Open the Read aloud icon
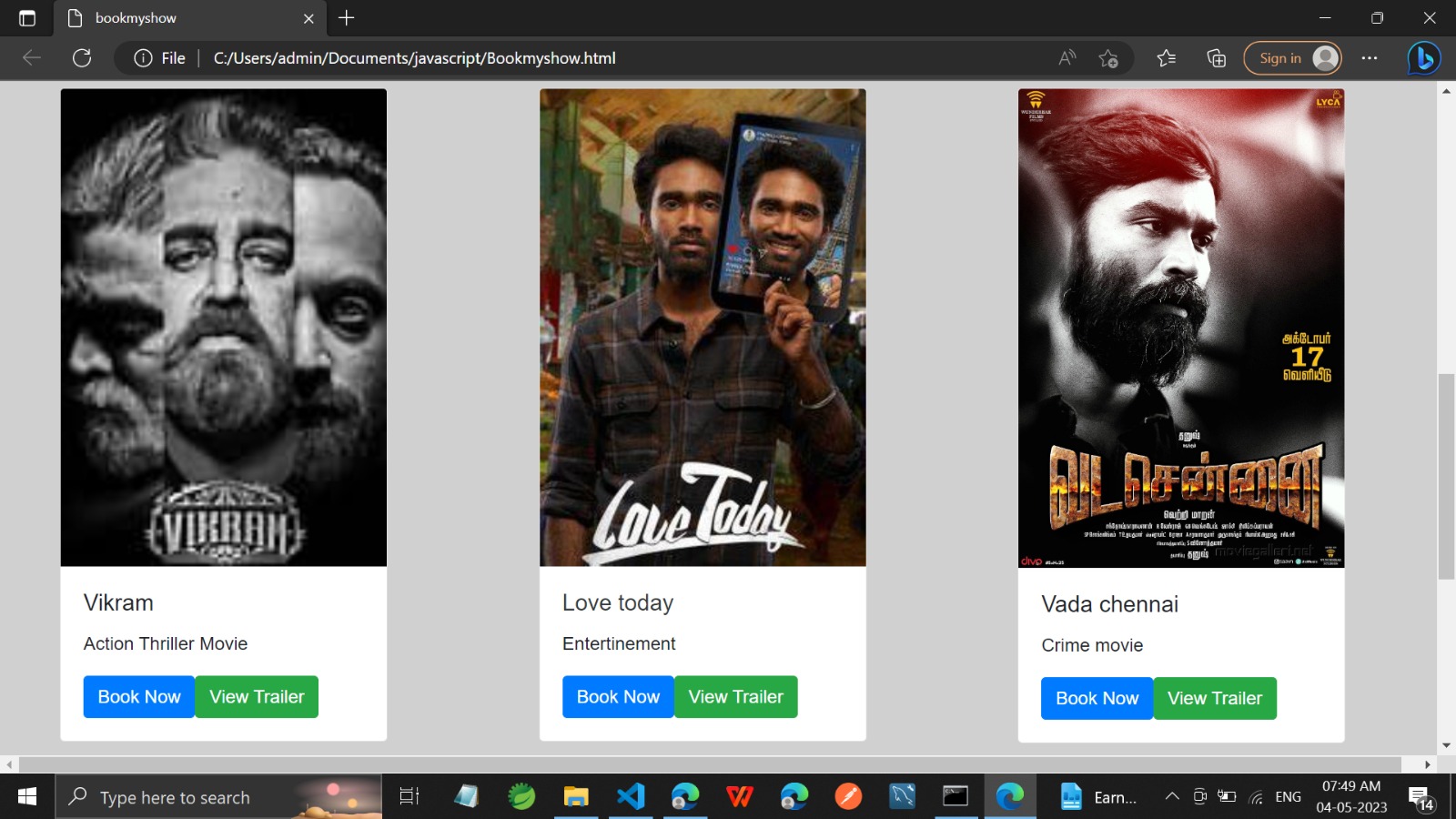The height and width of the screenshot is (819, 1456). point(1067,58)
